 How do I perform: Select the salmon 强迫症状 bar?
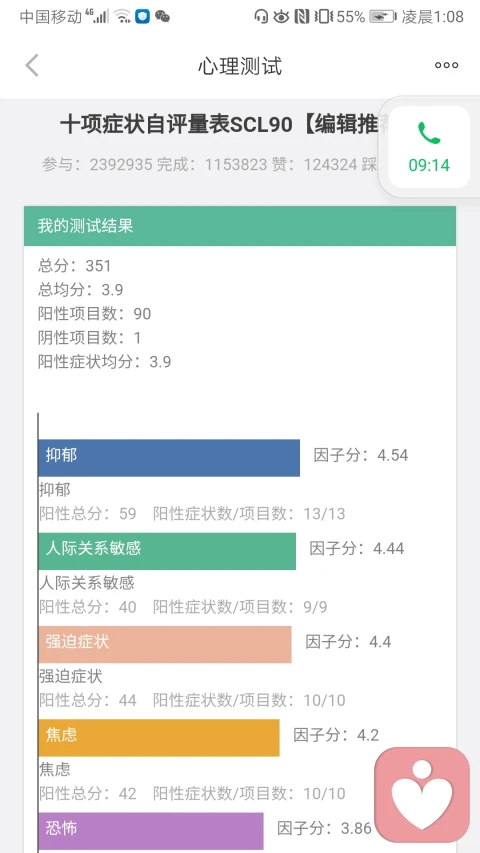tap(165, 644)
